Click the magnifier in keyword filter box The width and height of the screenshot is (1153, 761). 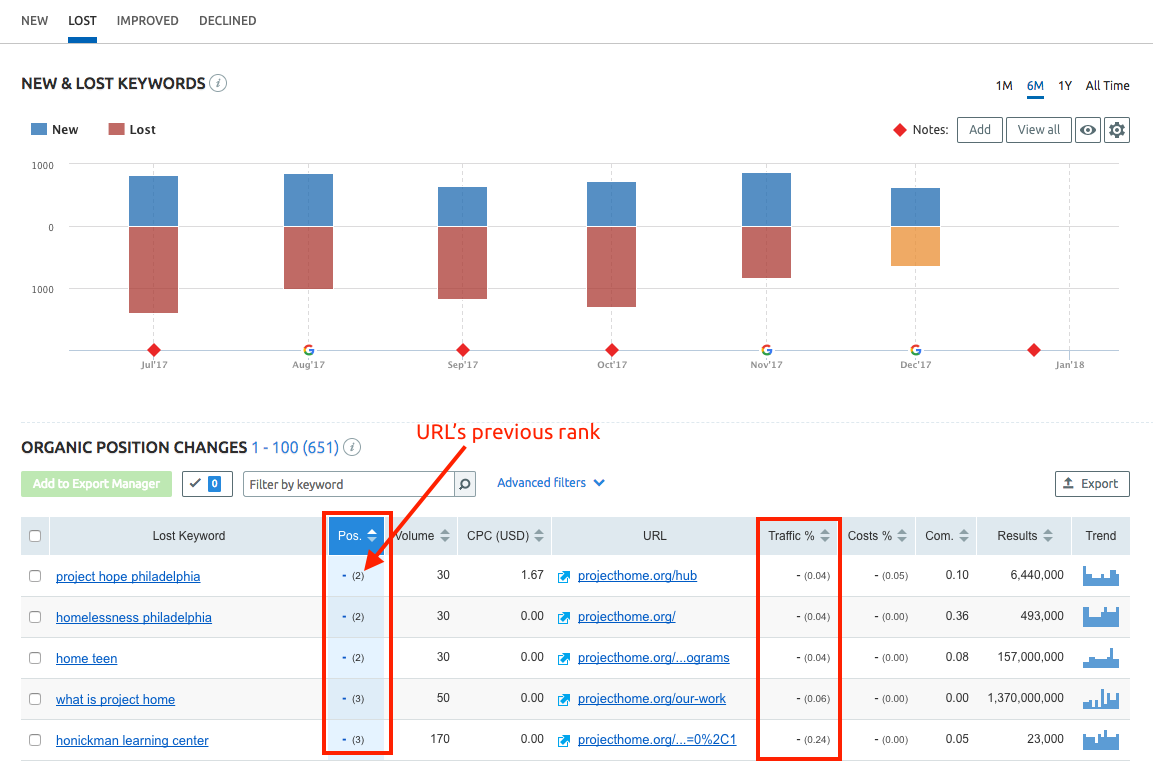[463, 483]
